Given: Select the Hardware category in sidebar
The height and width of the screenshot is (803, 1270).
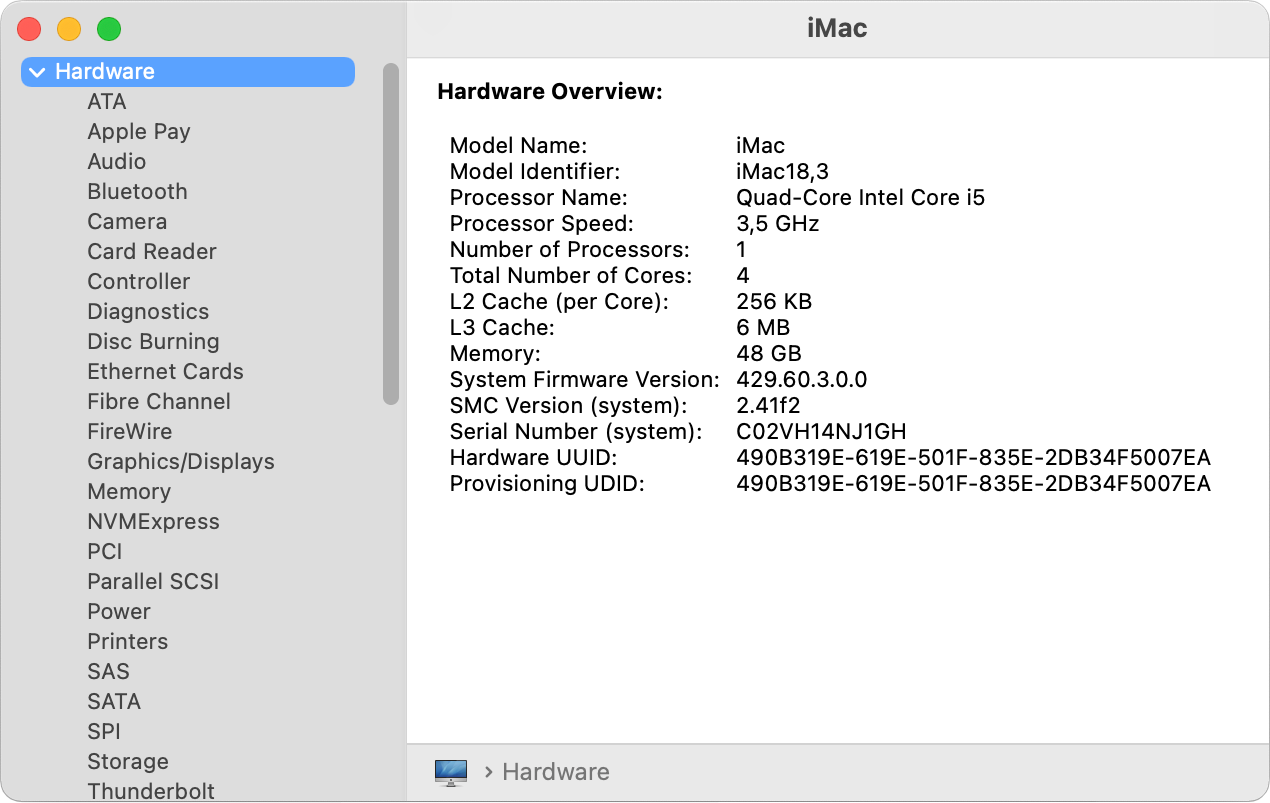Looking at the screenshot, I should coord(188,72).
